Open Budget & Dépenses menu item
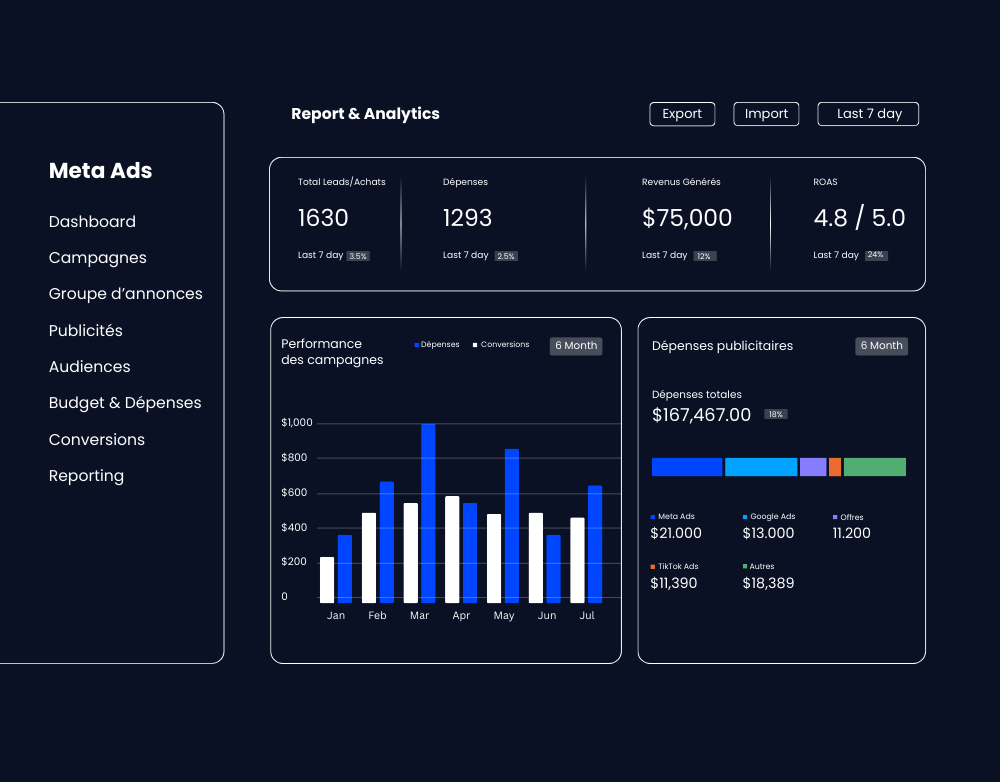This screenshot has height=782, width=1000. [x=125, y=403]
